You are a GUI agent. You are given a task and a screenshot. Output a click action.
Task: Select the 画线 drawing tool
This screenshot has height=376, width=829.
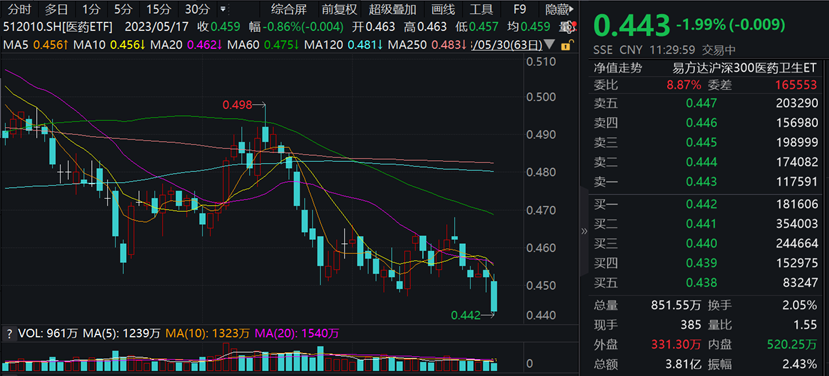(443, 9)
